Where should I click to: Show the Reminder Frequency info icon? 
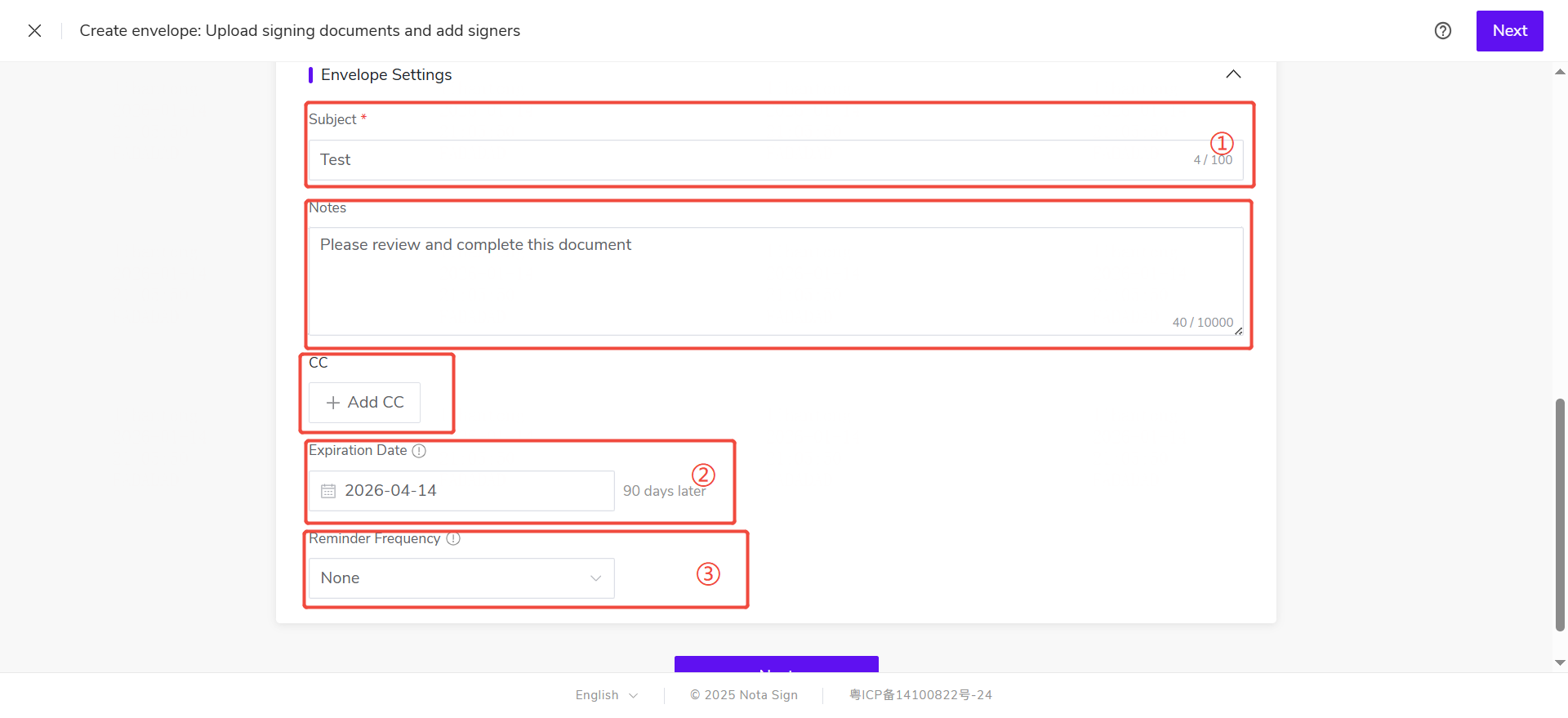pyautogui.click(x=453, y=539)
